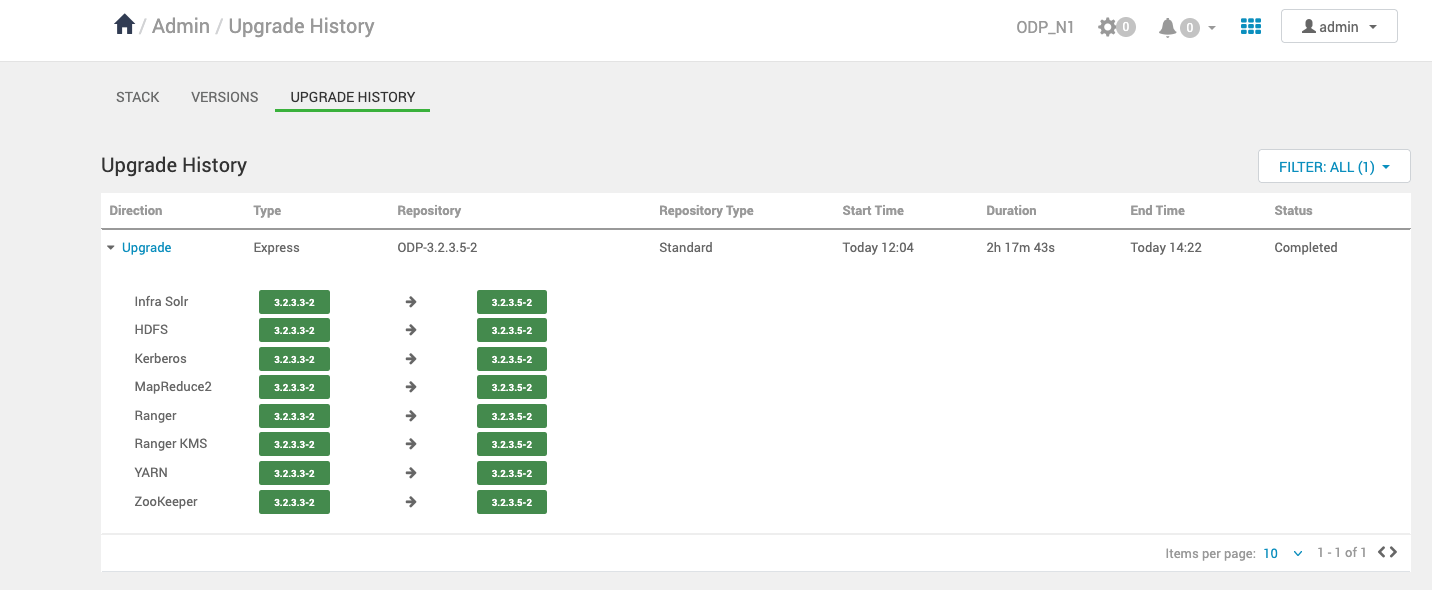Select the Upgrade History tab

coord(352,97)
